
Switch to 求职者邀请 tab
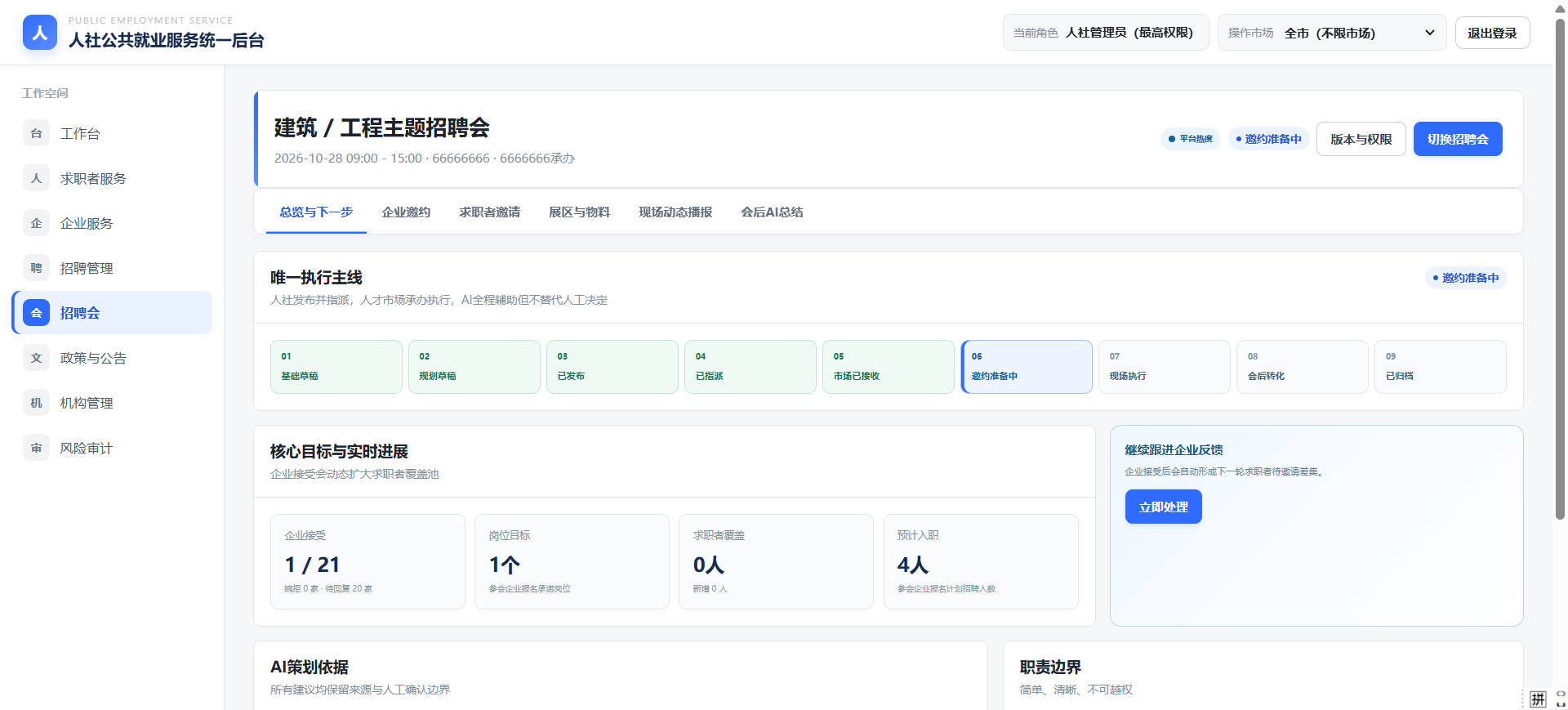tap(489, 212)
